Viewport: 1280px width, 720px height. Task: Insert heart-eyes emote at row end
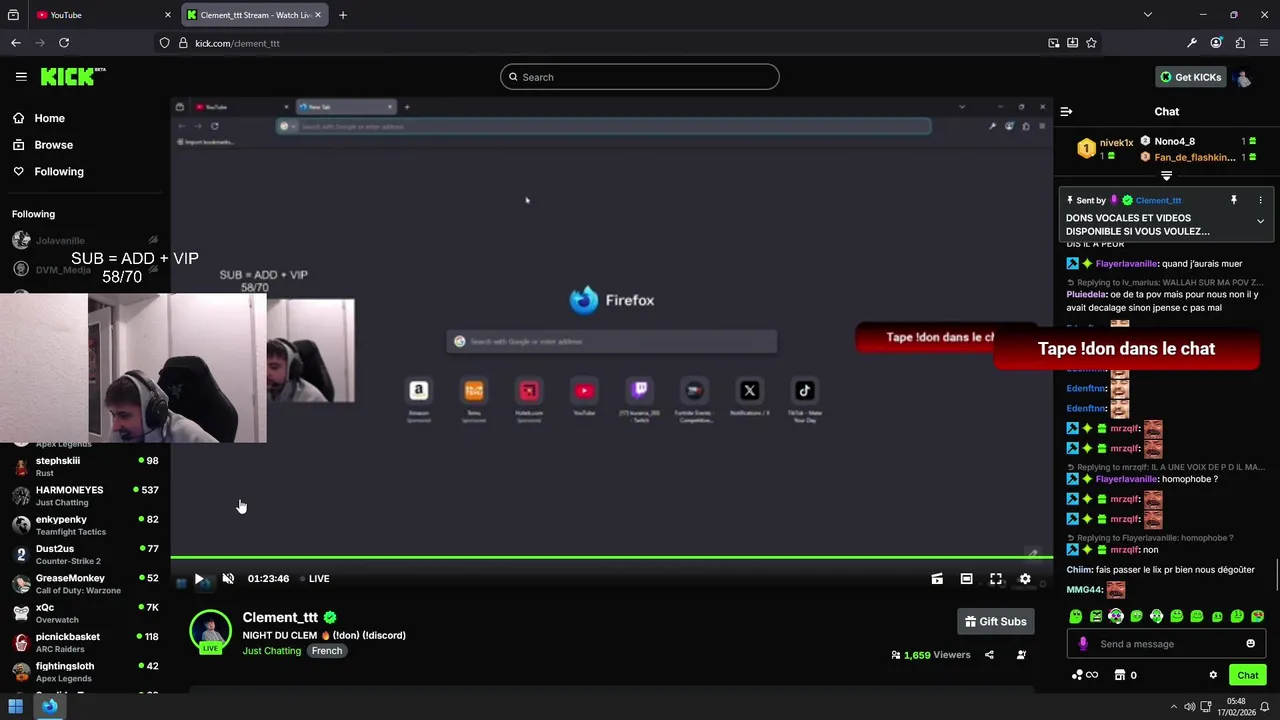pyautogui.click(x=1257, y=616)
